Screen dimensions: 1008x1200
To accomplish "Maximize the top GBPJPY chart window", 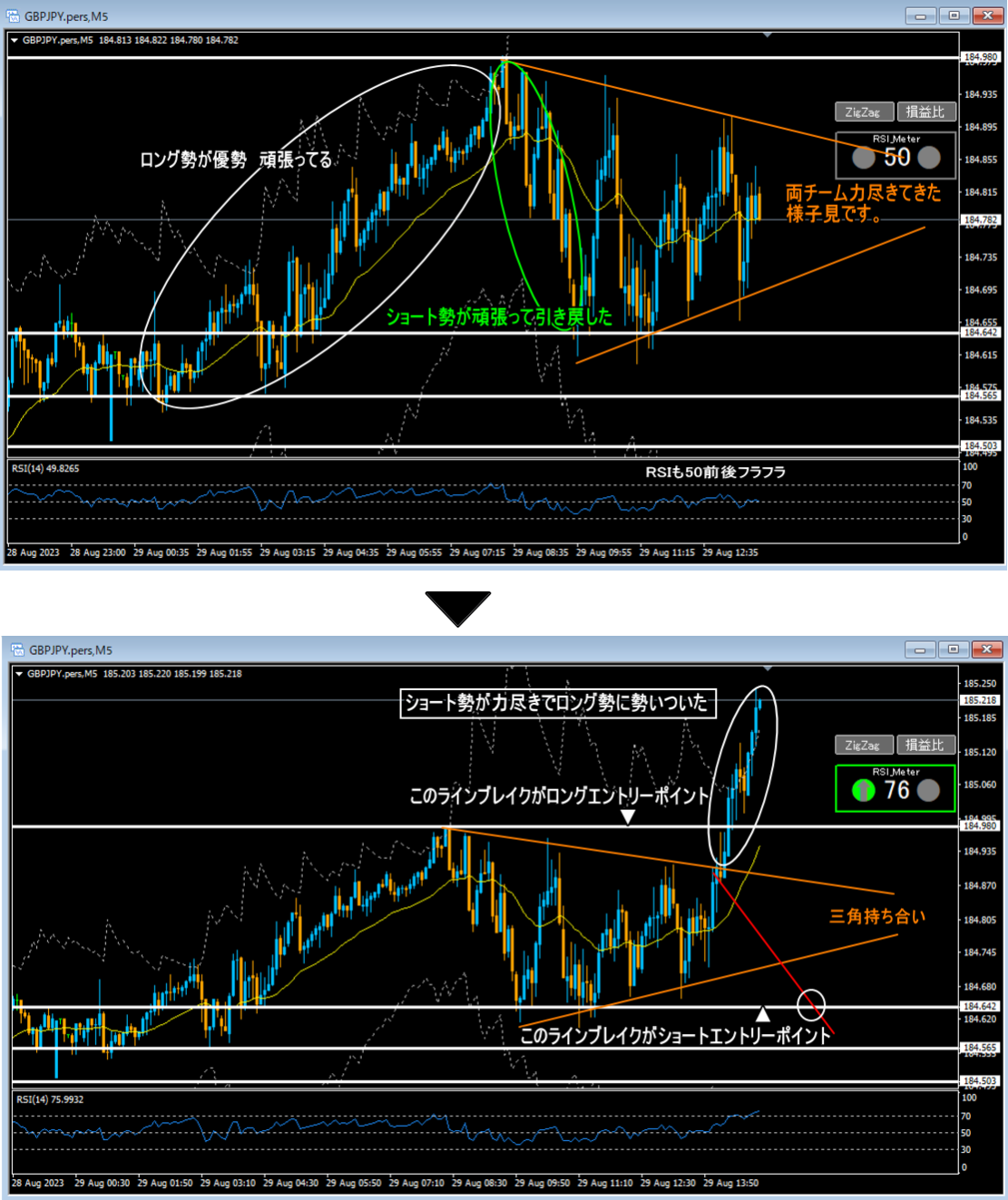I will click(x=954, y=15).
